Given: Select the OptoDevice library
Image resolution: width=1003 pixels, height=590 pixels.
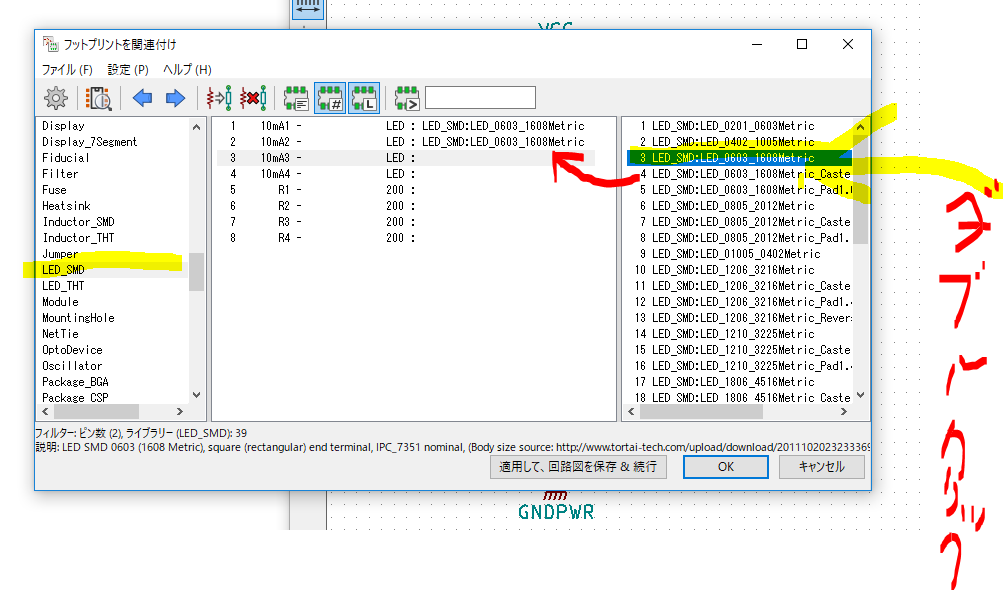Looking at the screenshot, I should 72,349.
